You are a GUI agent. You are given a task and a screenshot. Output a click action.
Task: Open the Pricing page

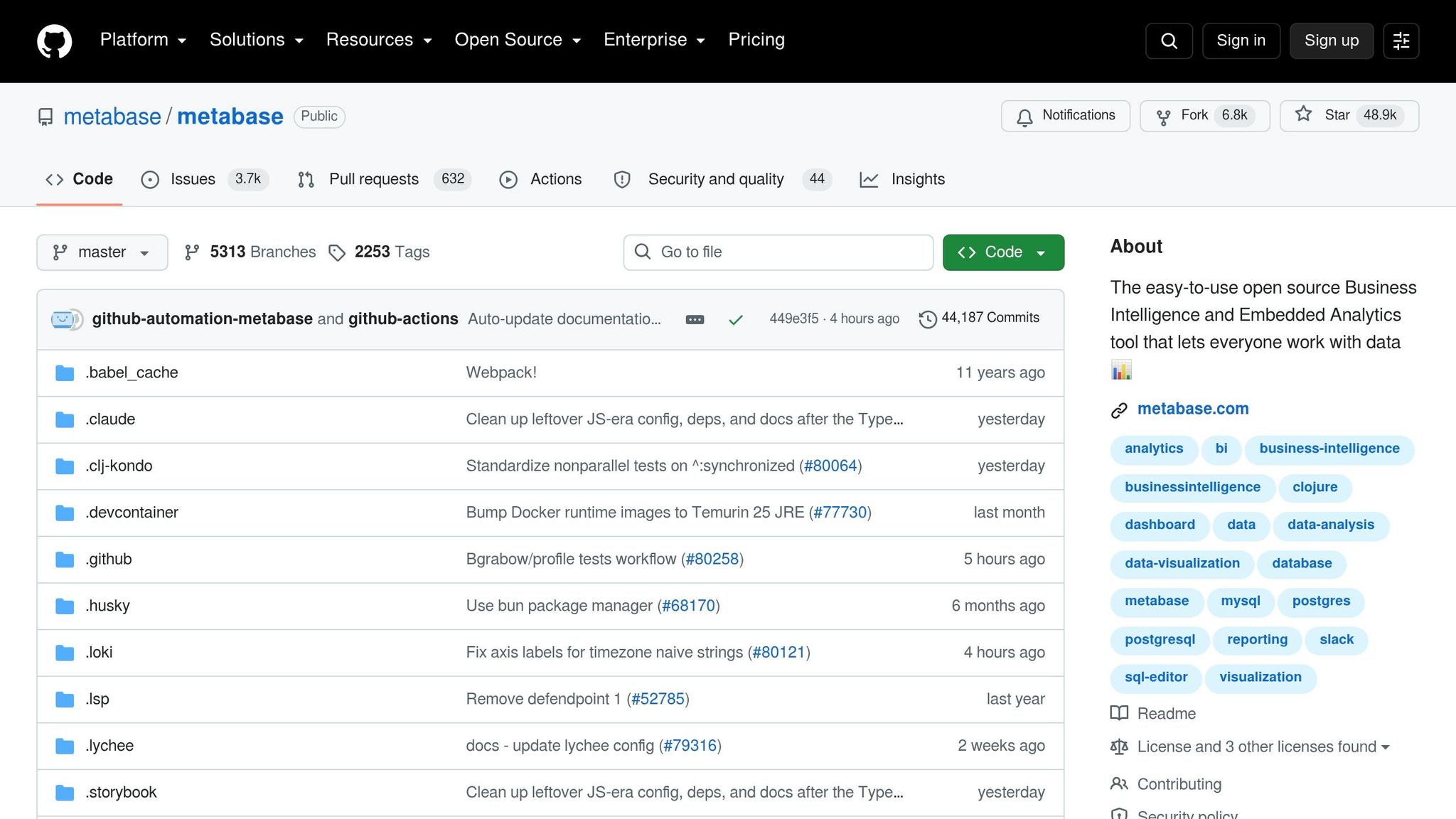756,40
